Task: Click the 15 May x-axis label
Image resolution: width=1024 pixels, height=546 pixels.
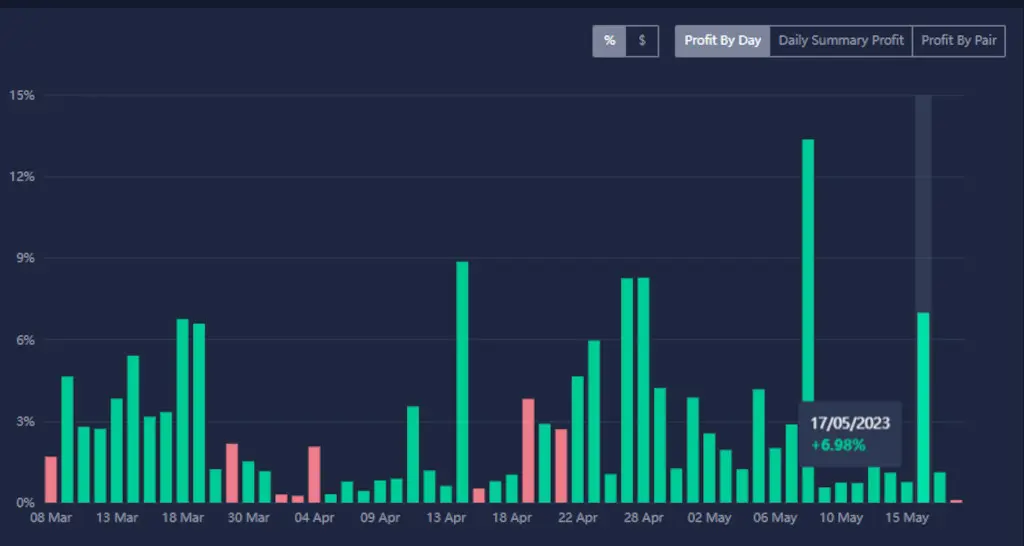Action: pyautogui.click(x=907, y=518)
